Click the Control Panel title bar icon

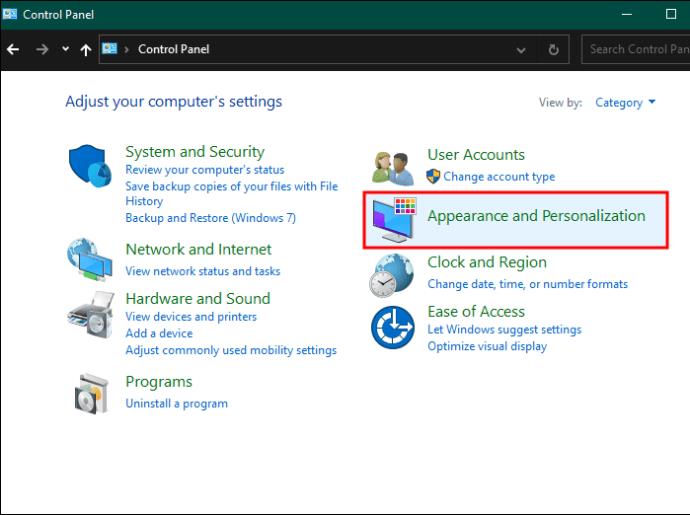pyautogui.click(x=10, y=14)
